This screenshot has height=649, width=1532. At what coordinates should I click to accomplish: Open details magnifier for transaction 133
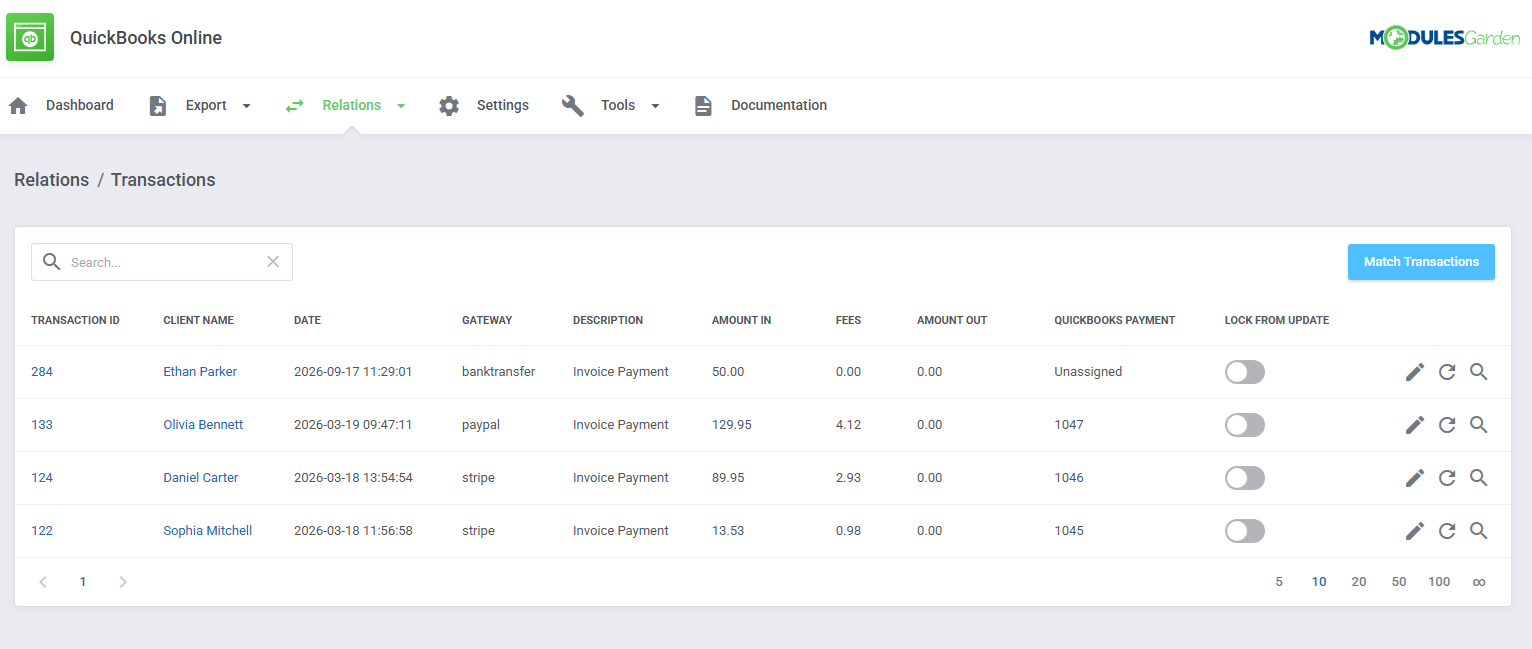click(1479, 425)
